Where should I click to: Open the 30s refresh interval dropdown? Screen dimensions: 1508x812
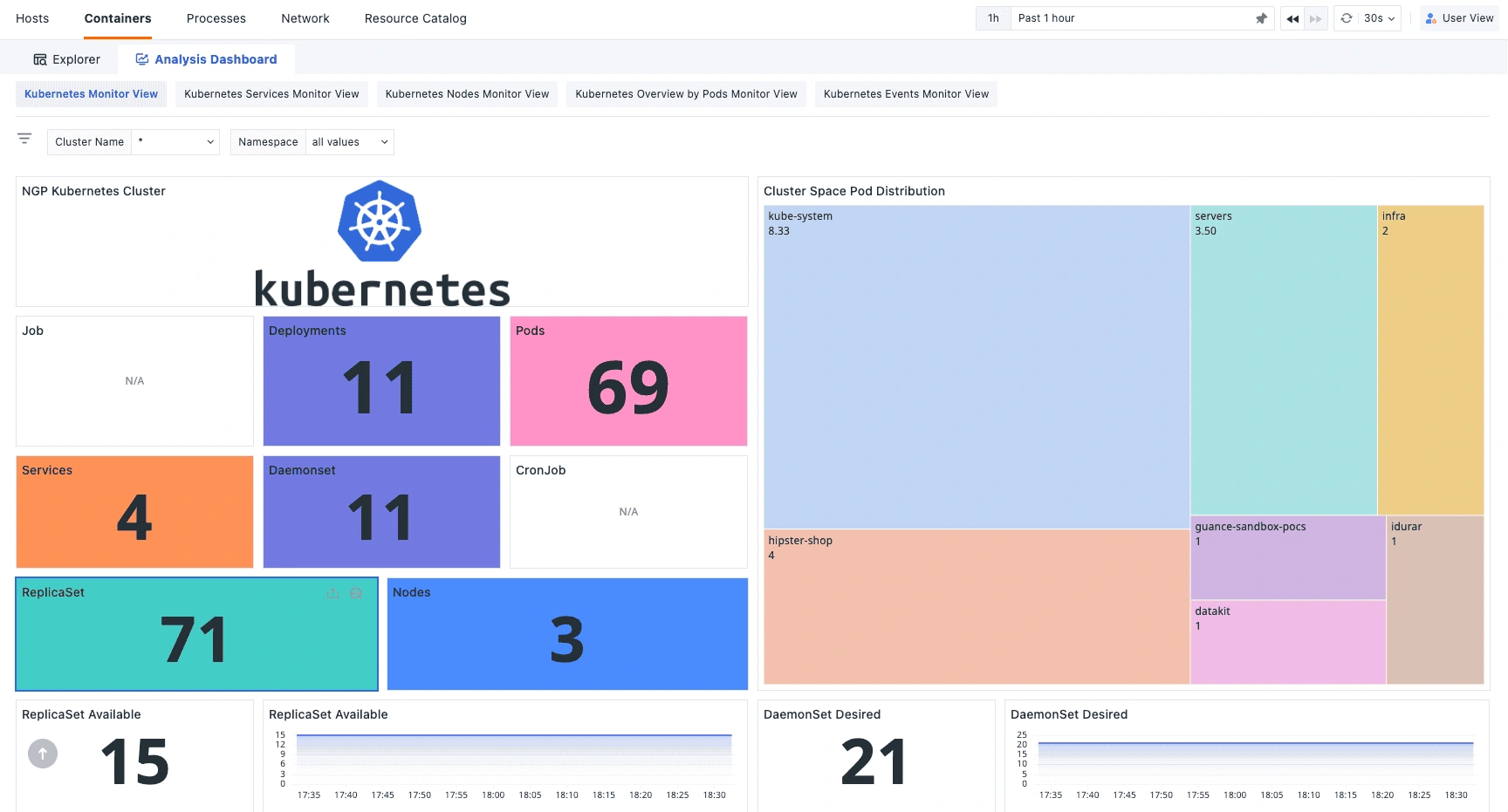pos(1380,18)
